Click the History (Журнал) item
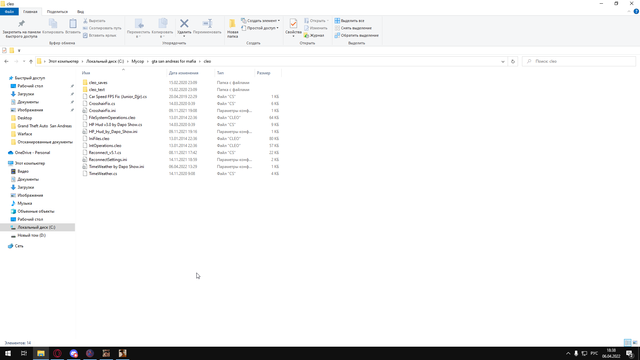This screenshot has width=640, height=360. pyautogui.click(x=314, y=36)
